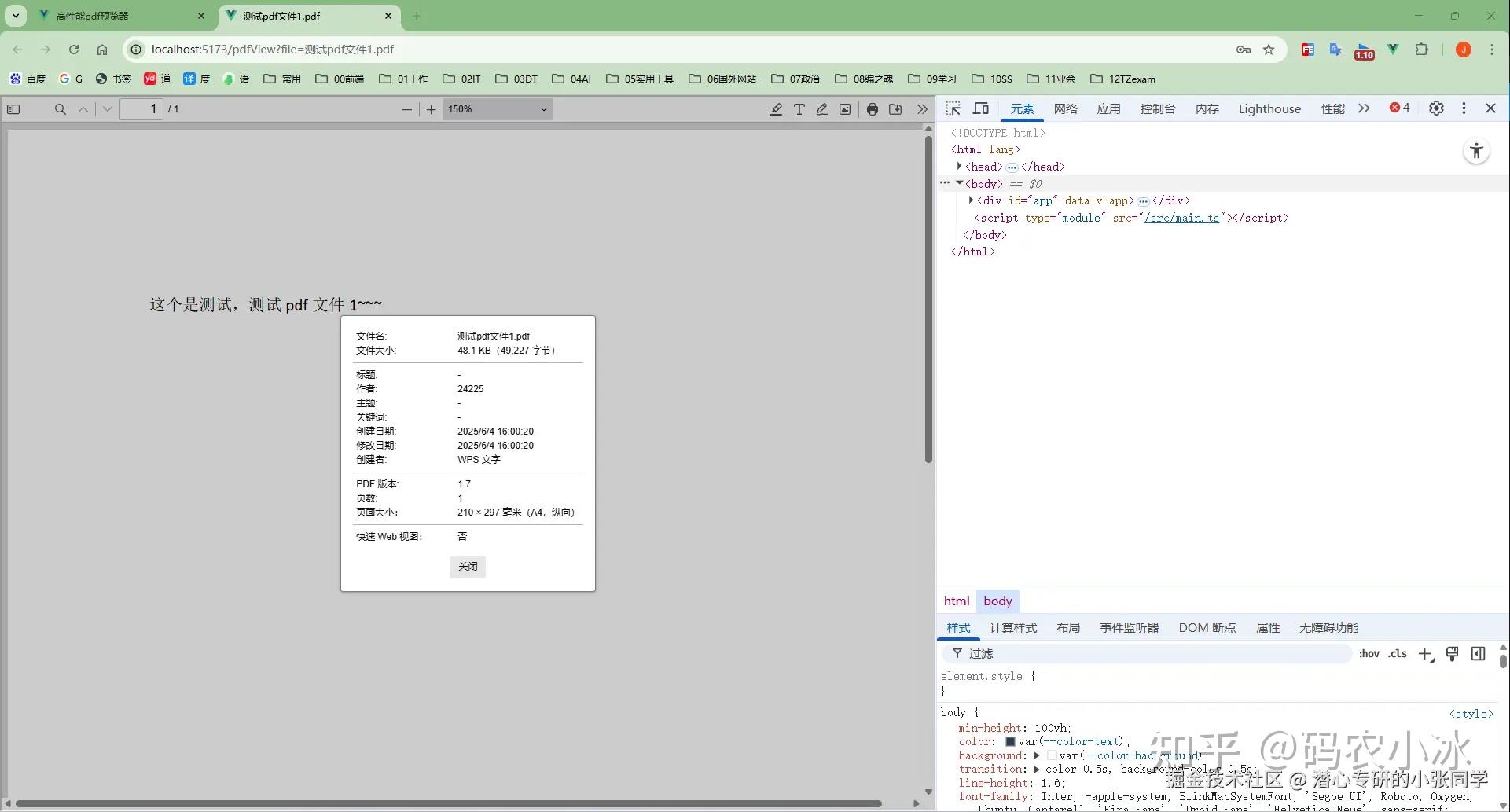The height and width of the screenshot is (812, 1510).
Task: Toggle the .cls class editor
Action: [1398, 653]
